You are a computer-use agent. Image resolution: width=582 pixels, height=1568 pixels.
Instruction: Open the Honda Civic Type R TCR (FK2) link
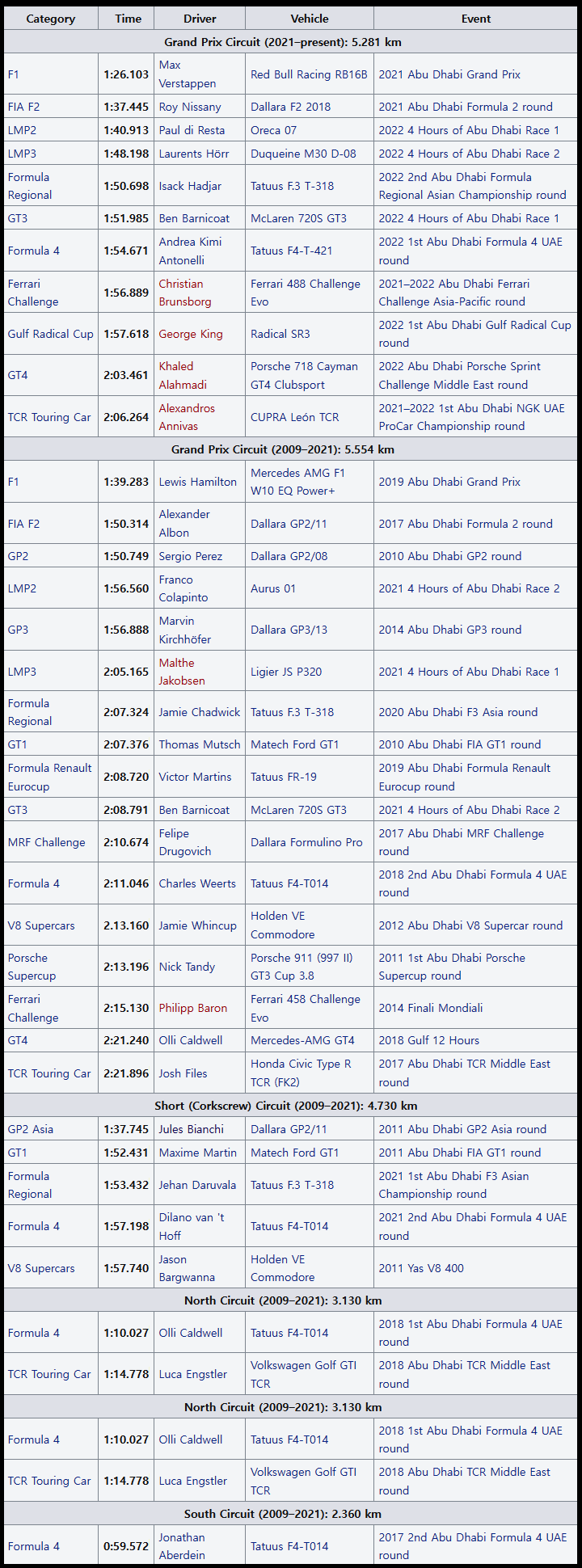coord(301,1073)
